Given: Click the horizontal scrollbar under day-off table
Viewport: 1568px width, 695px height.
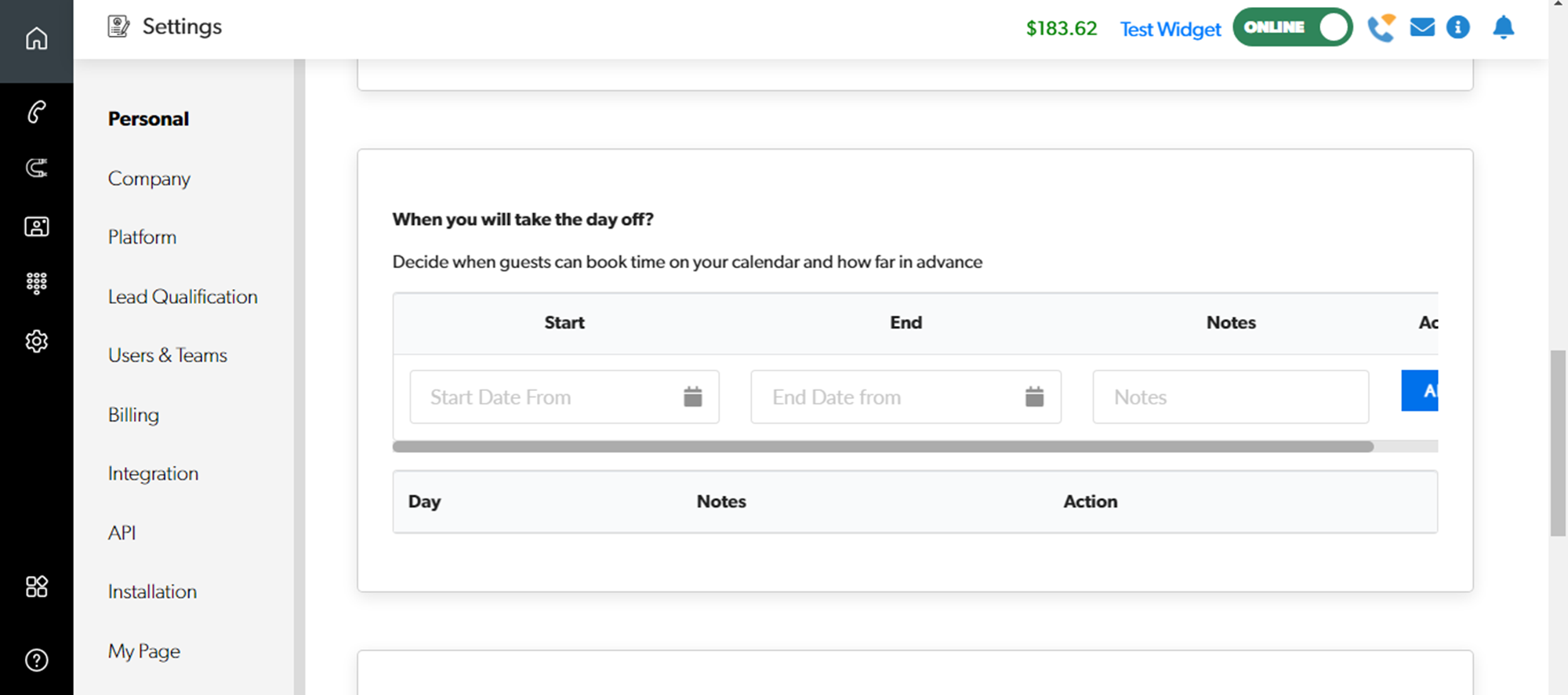Looking at the screenshot, I should pyautogui.click(x=883, y=447).
